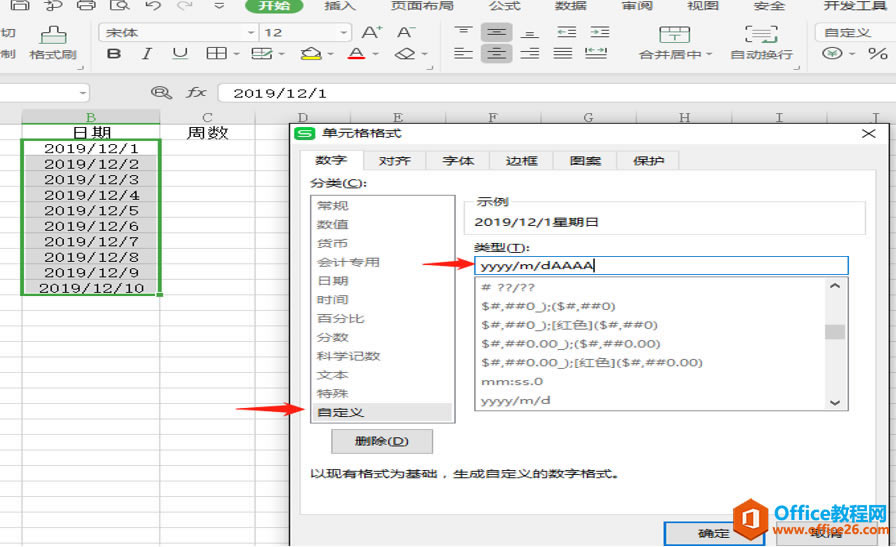Click the 类型 format code input field
This screenshot has width=896, height=547.
click(661, 265)
